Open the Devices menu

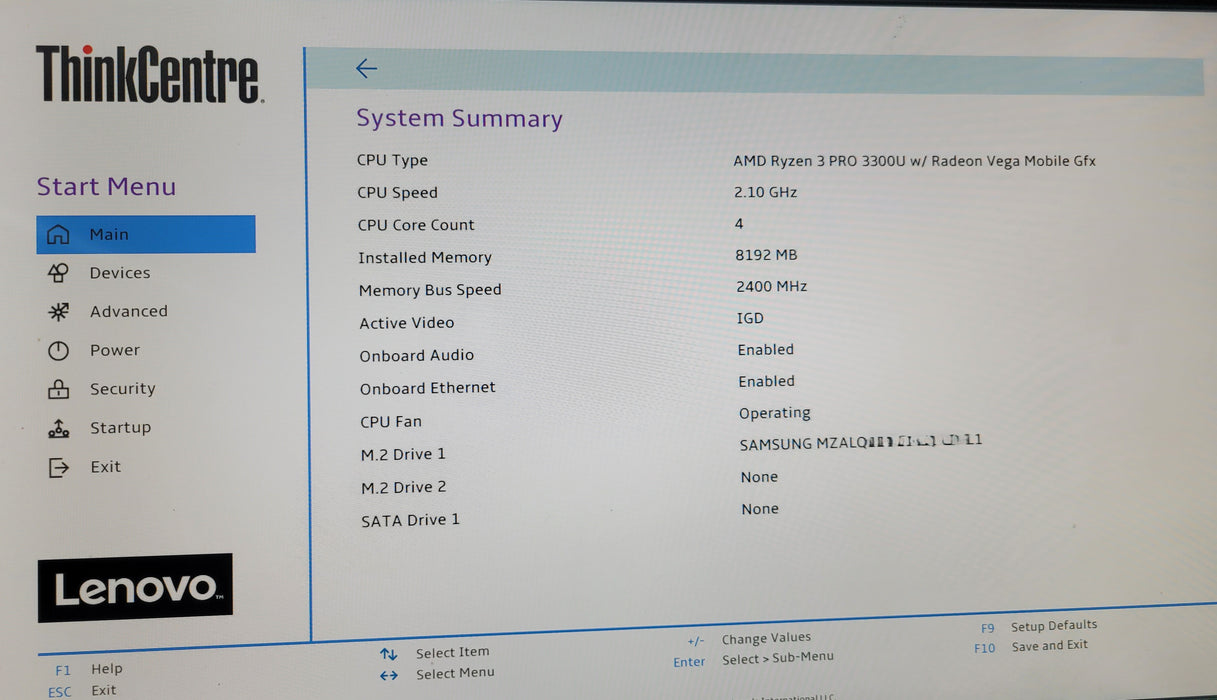point(120,273)
